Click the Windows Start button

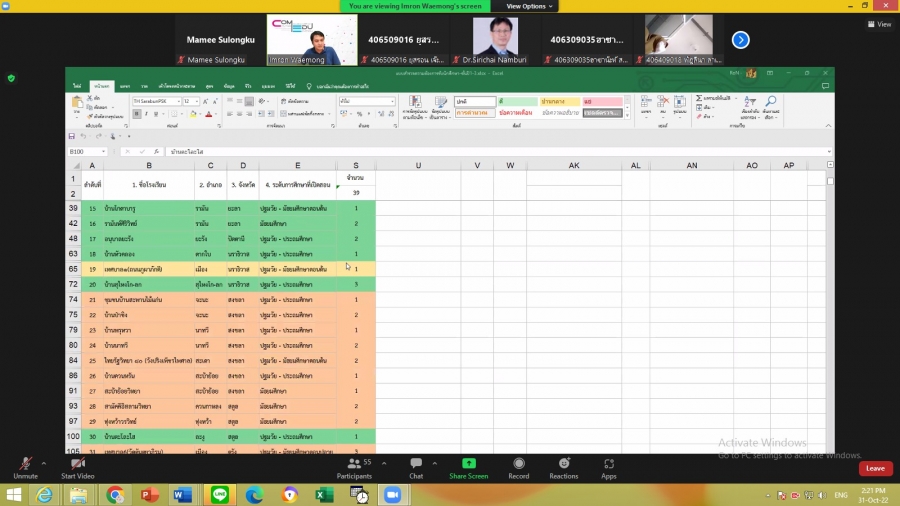[13, 495]
